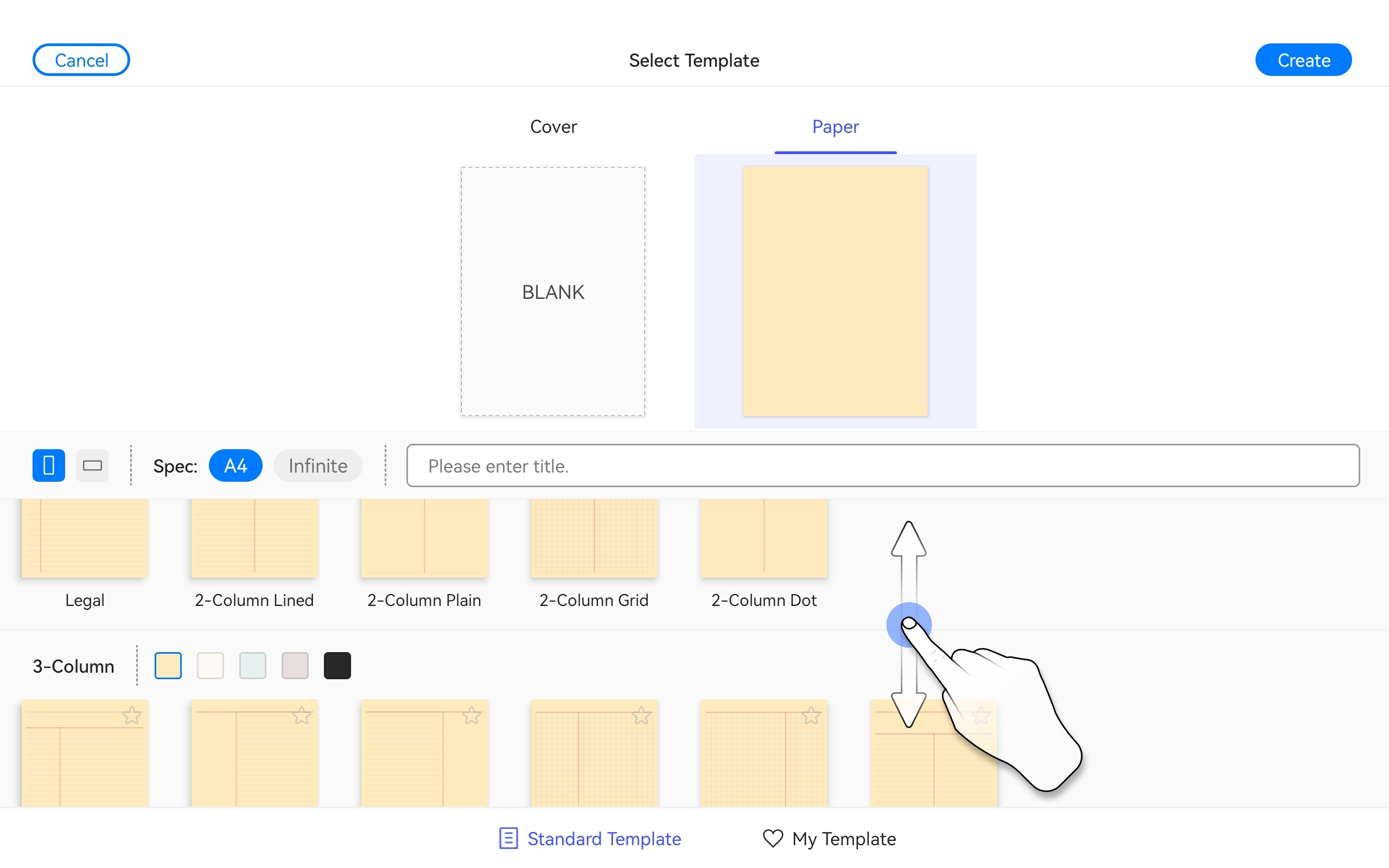Pick the light gray-pink paper color swatch
Image resolution: width=1389 pixels, height=868 pixels.
(295, 665)
